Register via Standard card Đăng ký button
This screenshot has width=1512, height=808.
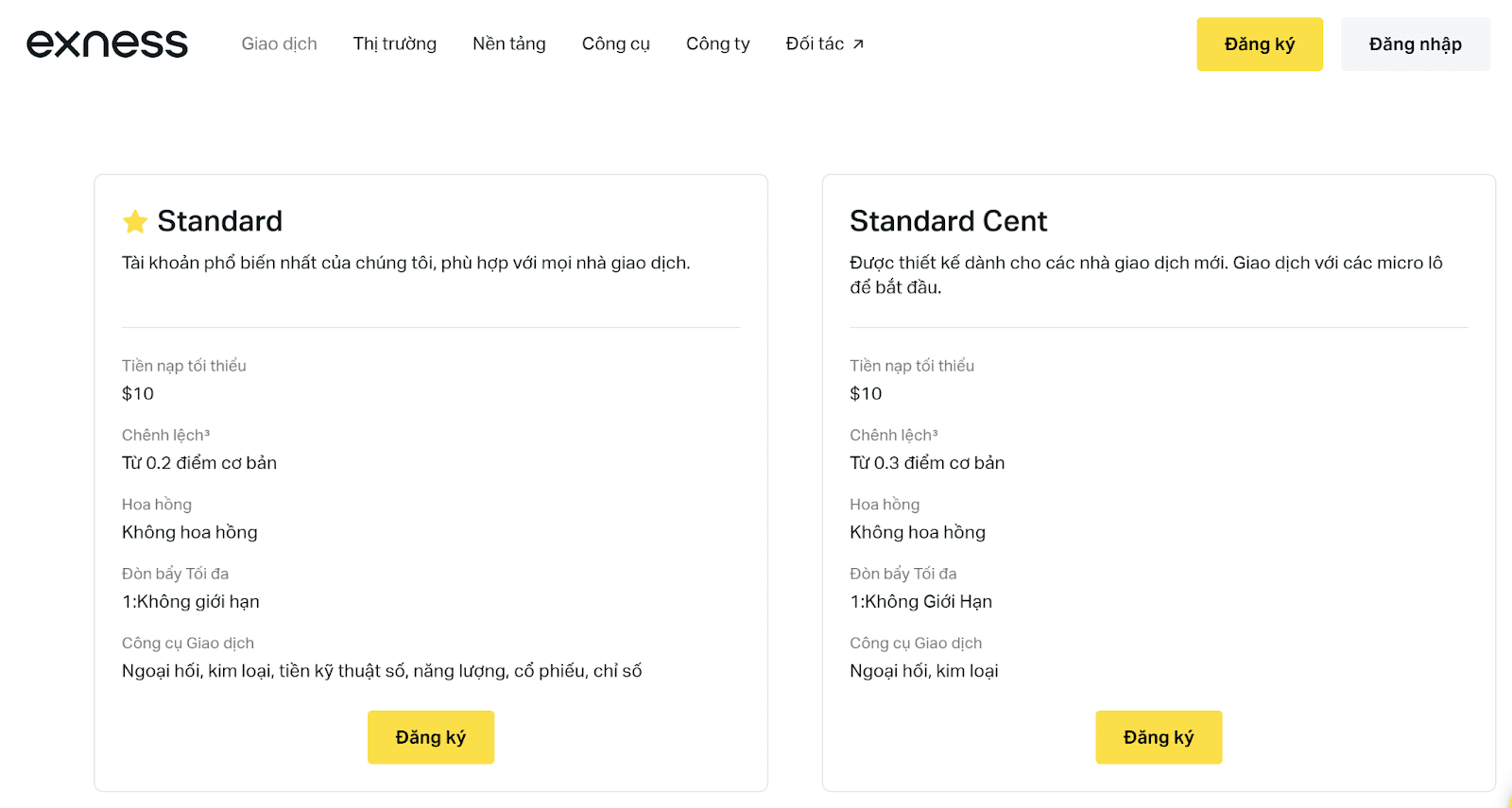coord(430,737)
